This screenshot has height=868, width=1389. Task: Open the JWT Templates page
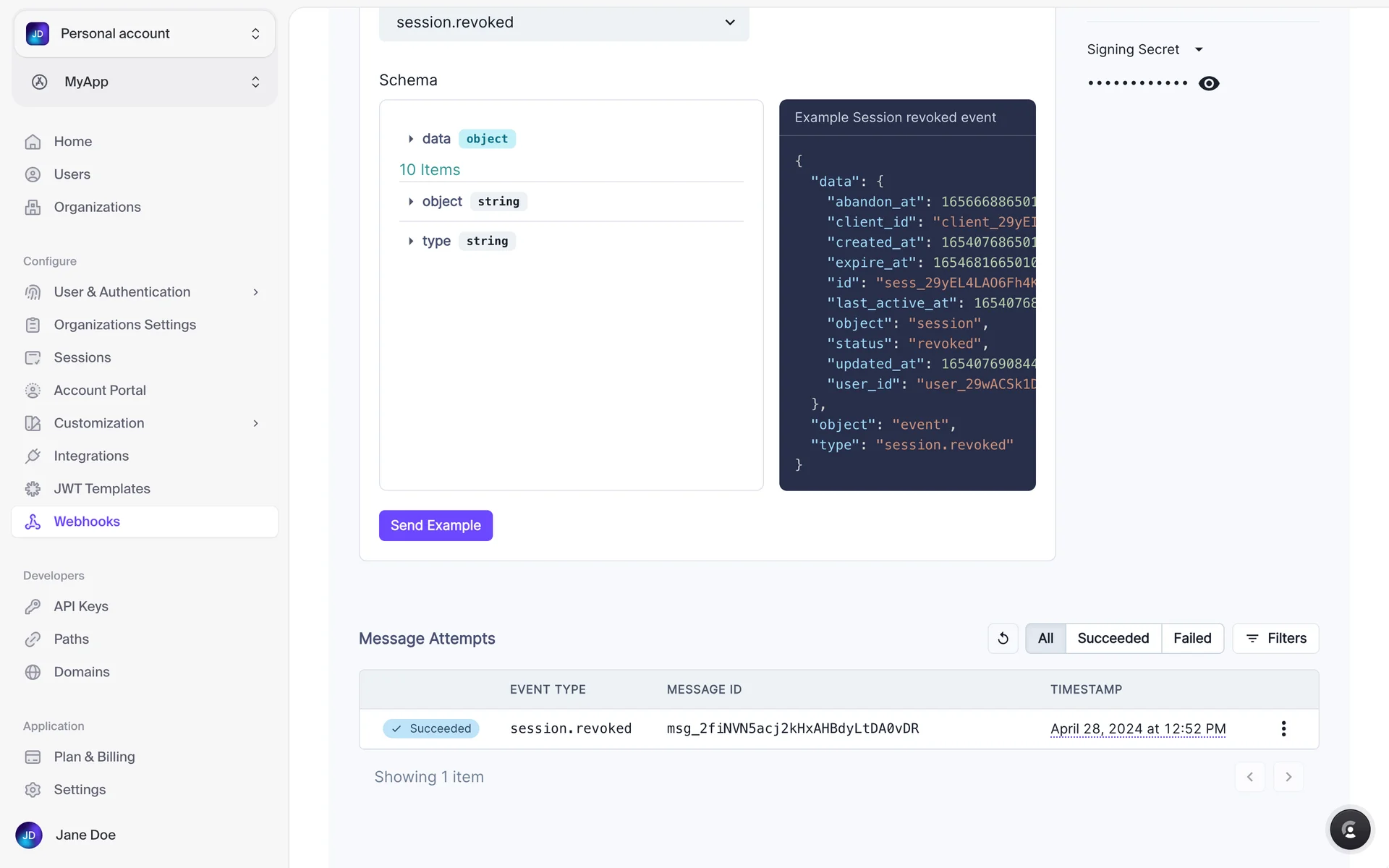click(101, 488)
